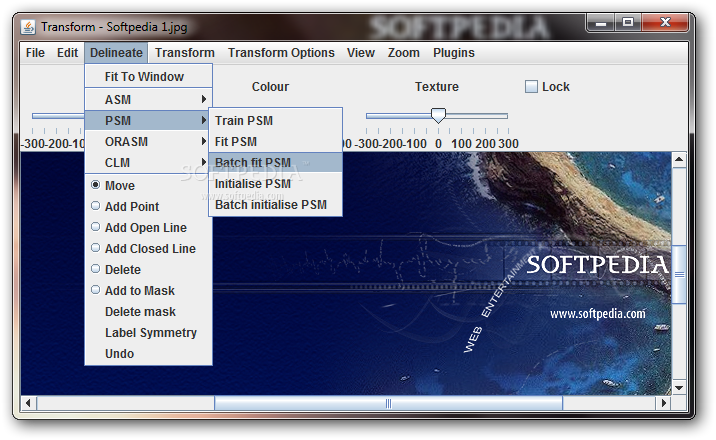The width and height of the screenshot is (716, 440).
Task: Maximize the Transform window
Action: (628, 22)
